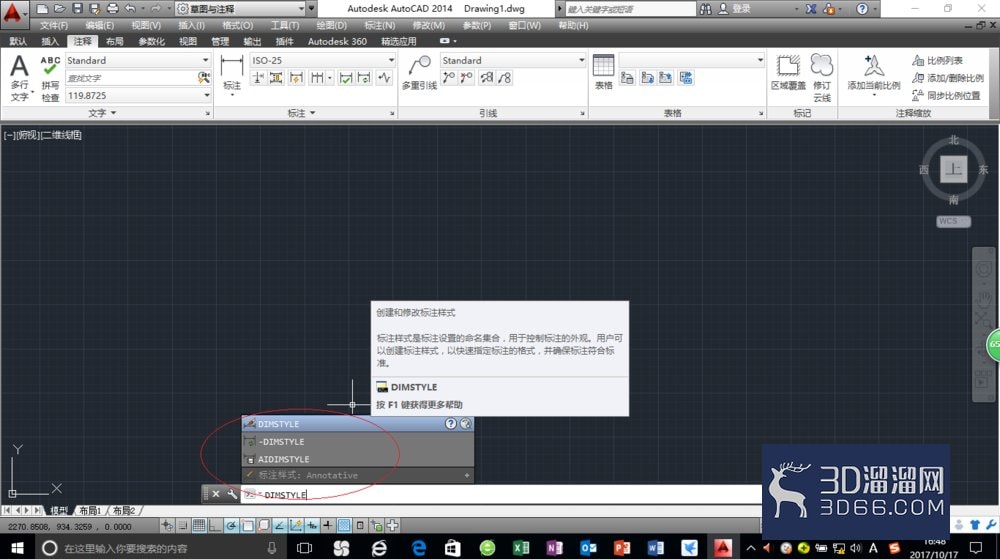Click the jogged linear dimension icon

(x=384, y=78)
